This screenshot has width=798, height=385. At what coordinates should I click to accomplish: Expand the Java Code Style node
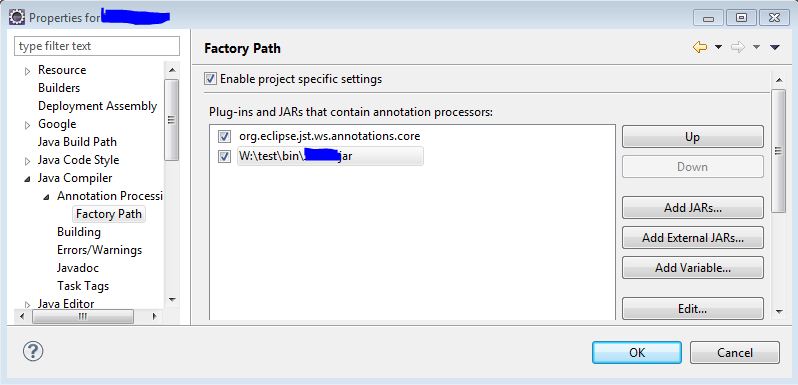[x=27, y=161]
